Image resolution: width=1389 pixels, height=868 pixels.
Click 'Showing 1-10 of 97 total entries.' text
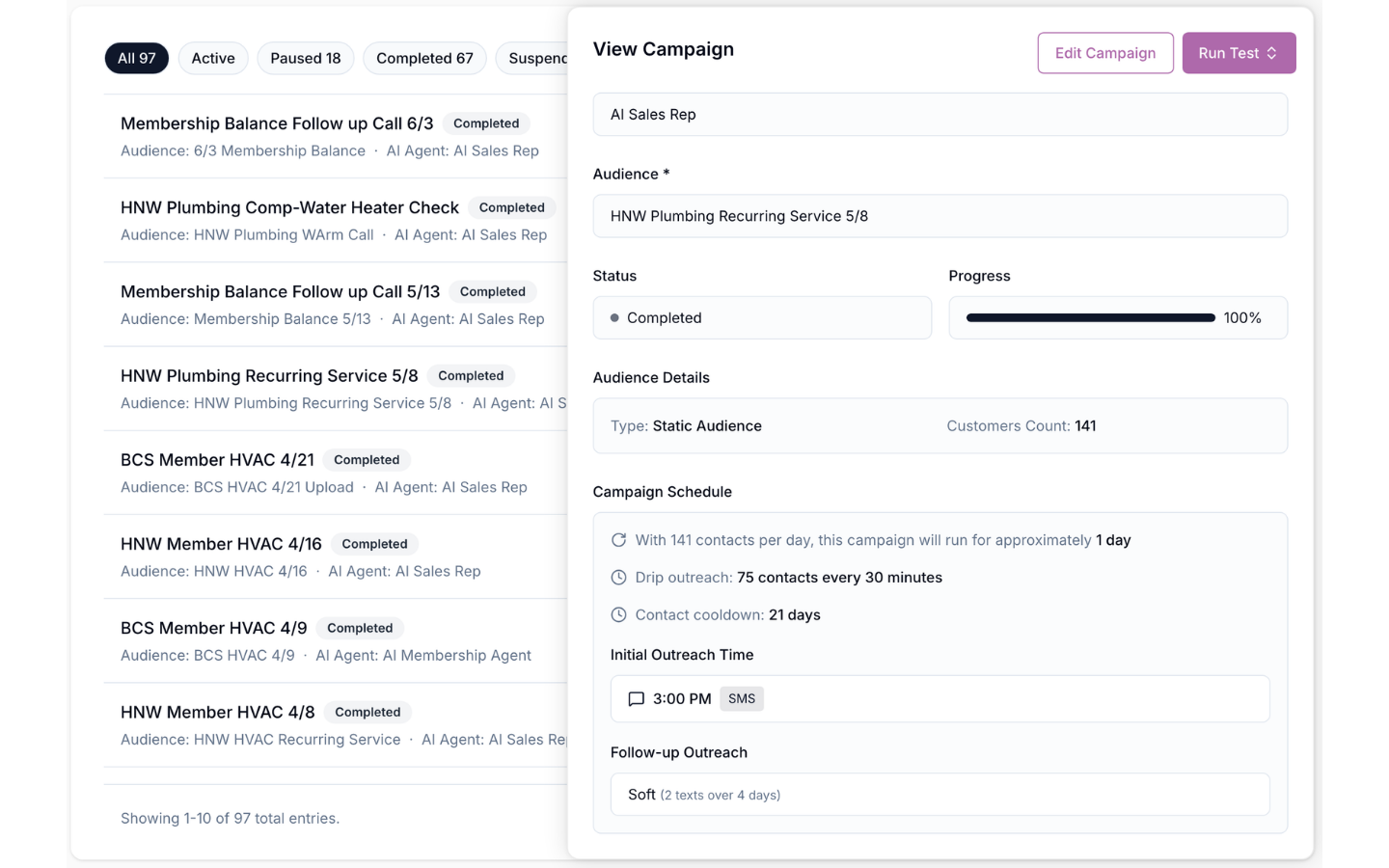click(x=230, y=818)
